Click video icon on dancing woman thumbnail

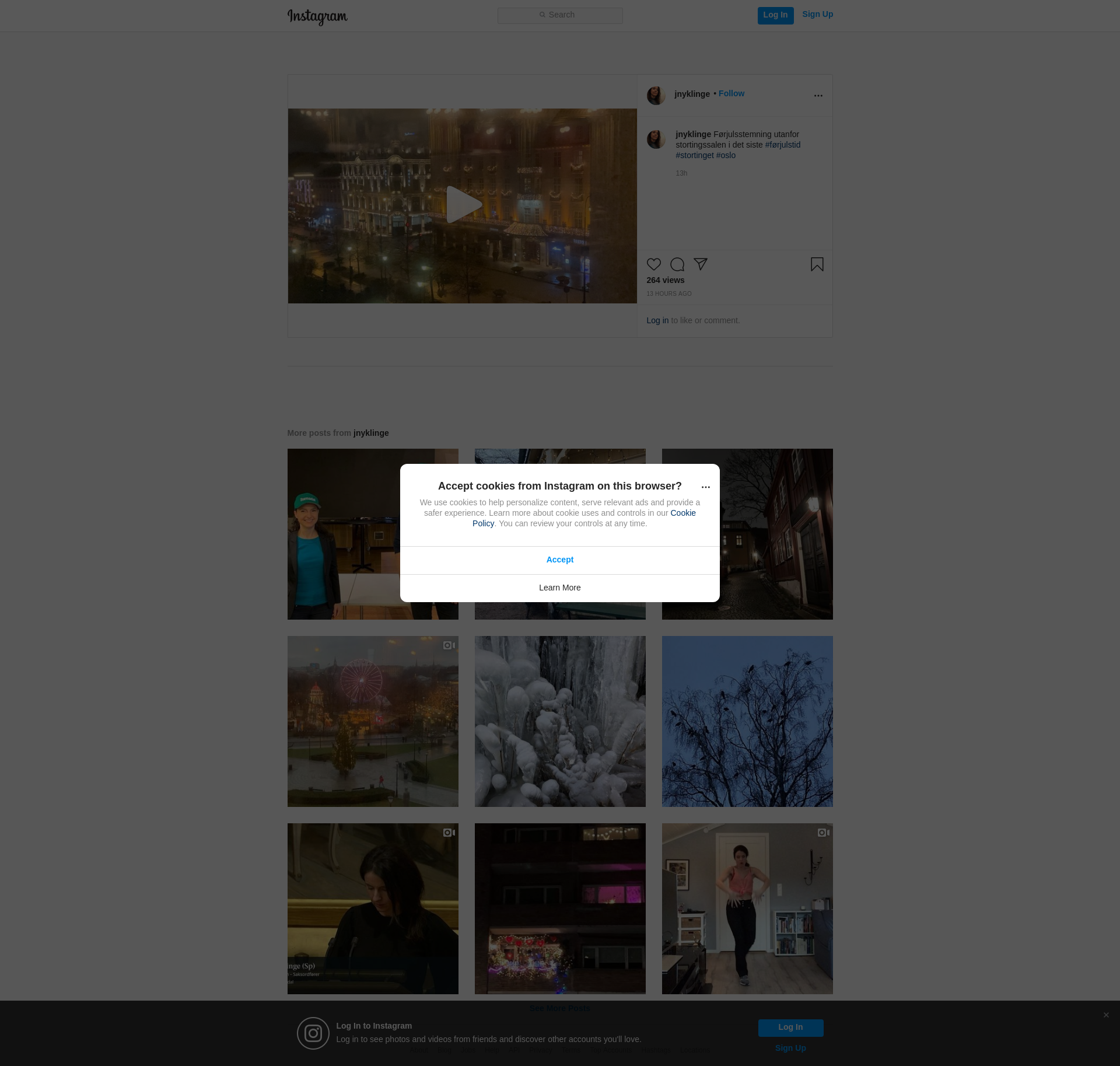tap(824, 833)
